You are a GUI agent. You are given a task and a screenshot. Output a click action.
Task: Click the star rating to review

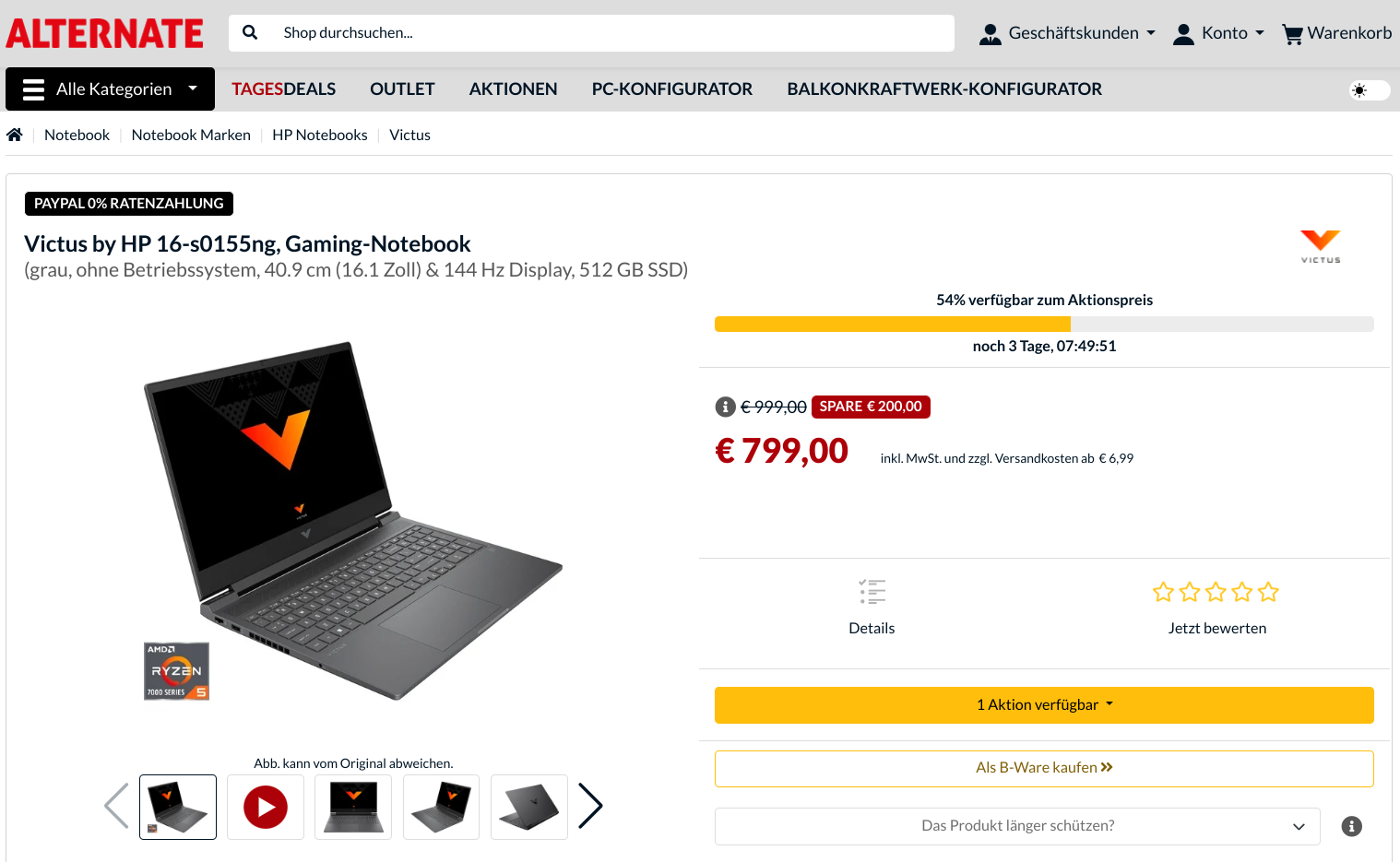[x=1216, y=592]
